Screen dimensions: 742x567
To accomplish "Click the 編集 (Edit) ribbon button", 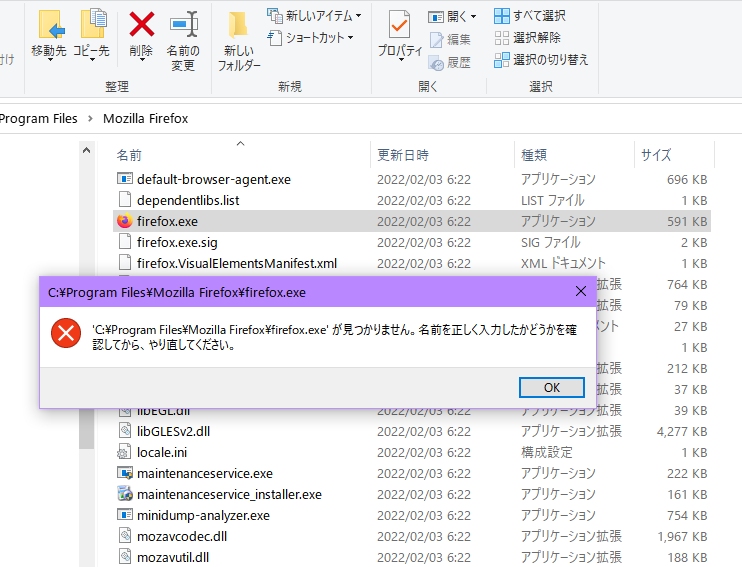I will click(x=450, y=39).
